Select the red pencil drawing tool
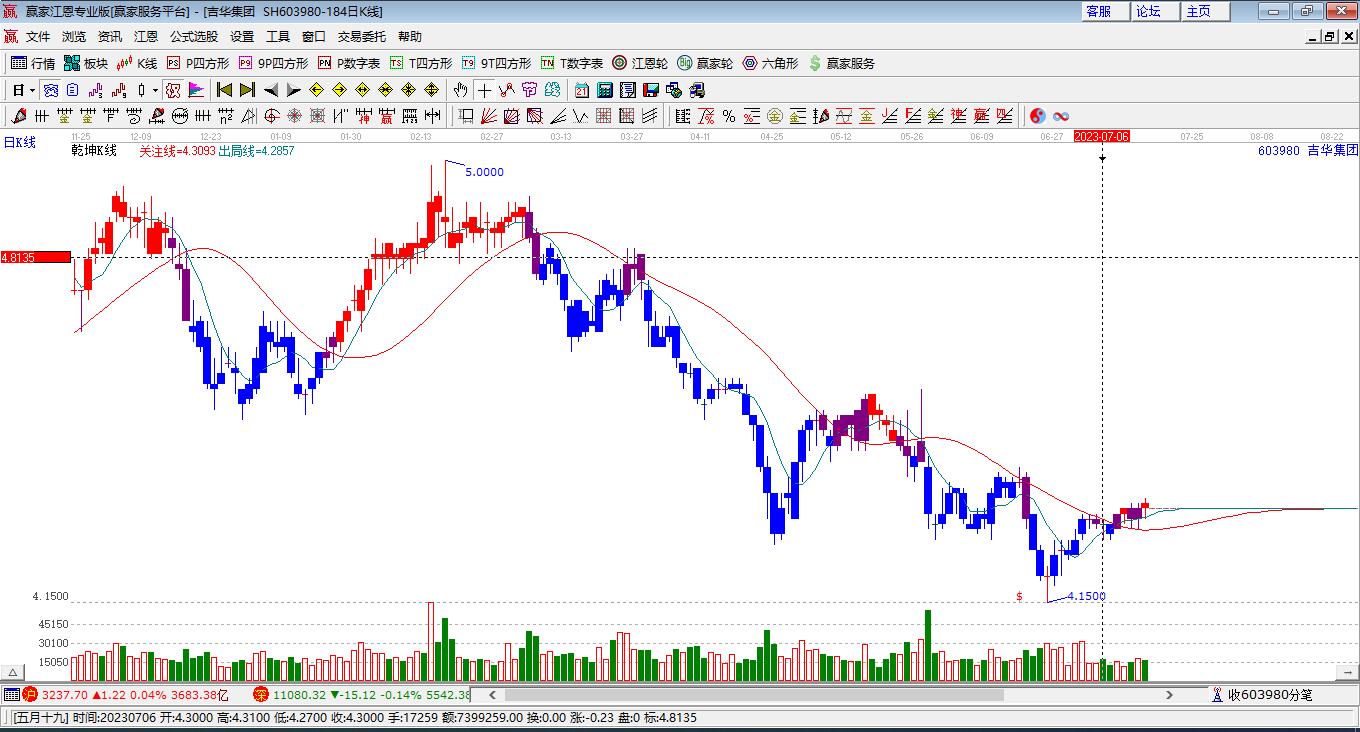Viewport: 1360px width, 732px height. [19, 116]
